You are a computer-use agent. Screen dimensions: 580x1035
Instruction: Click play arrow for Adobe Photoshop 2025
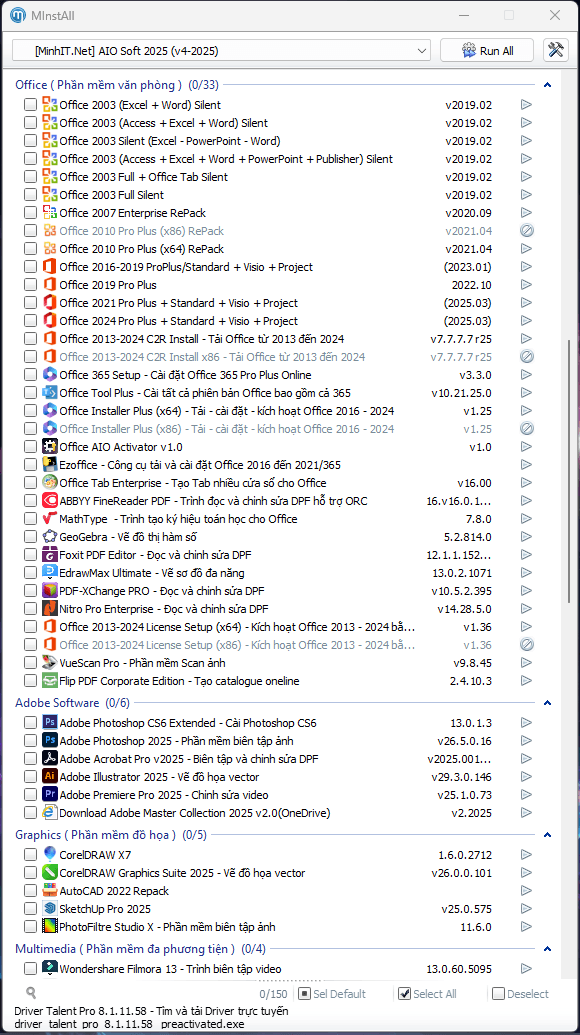pyautogui.click(x=527, y=741)
